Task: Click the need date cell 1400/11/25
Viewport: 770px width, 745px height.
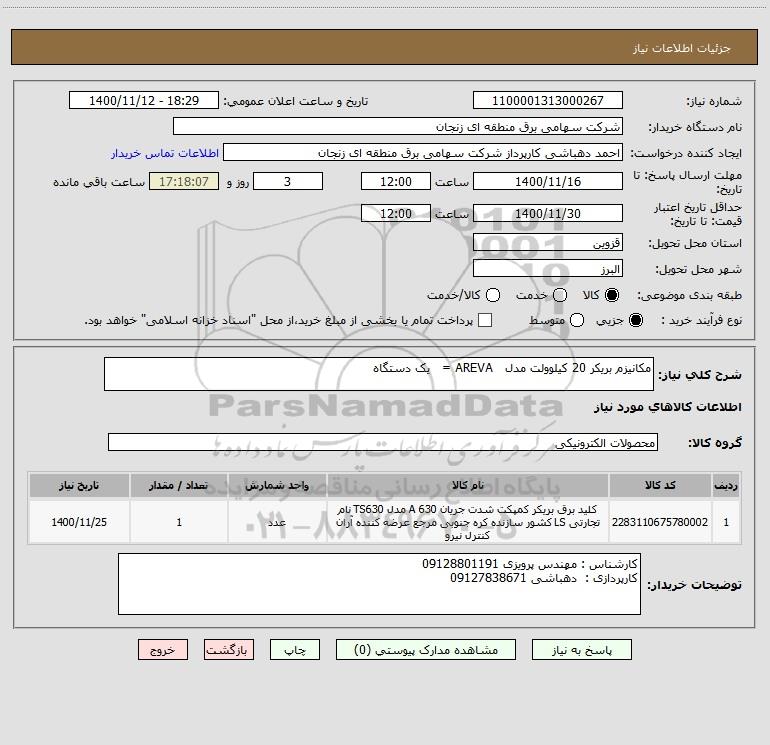Action: [x=79, y=522]
